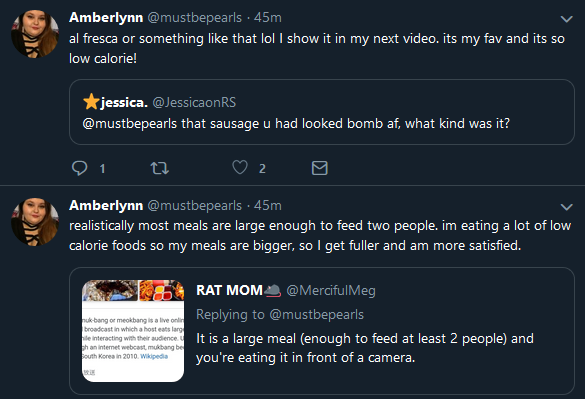This screenshot has height=399, width=585.
Task: Open the @MercifulMeg handle
Action: click(331, 290)
